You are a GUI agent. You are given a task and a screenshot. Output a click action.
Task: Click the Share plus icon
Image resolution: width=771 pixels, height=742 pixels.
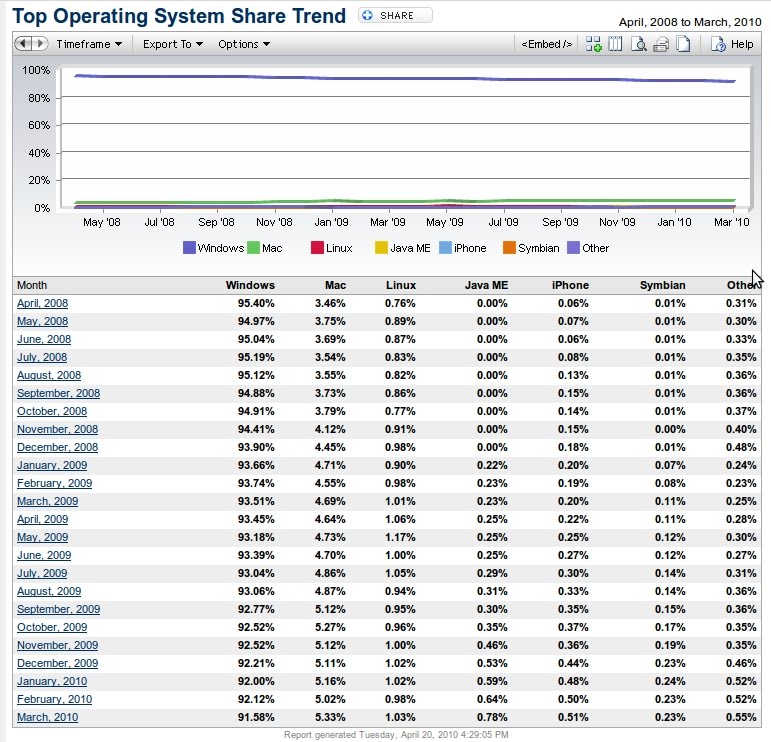point(367,15)
